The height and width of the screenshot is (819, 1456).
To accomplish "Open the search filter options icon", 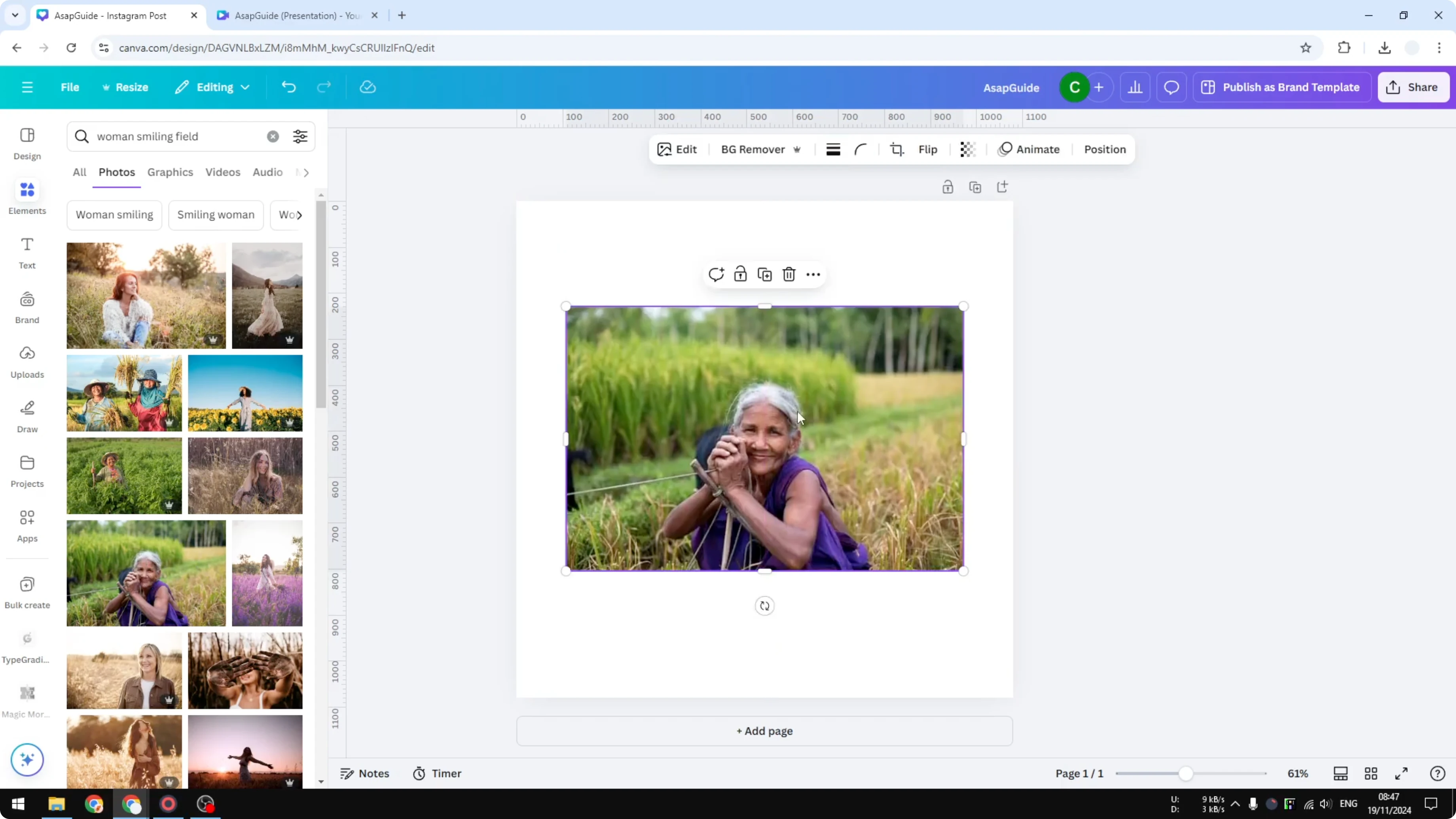I will (300, 136).
